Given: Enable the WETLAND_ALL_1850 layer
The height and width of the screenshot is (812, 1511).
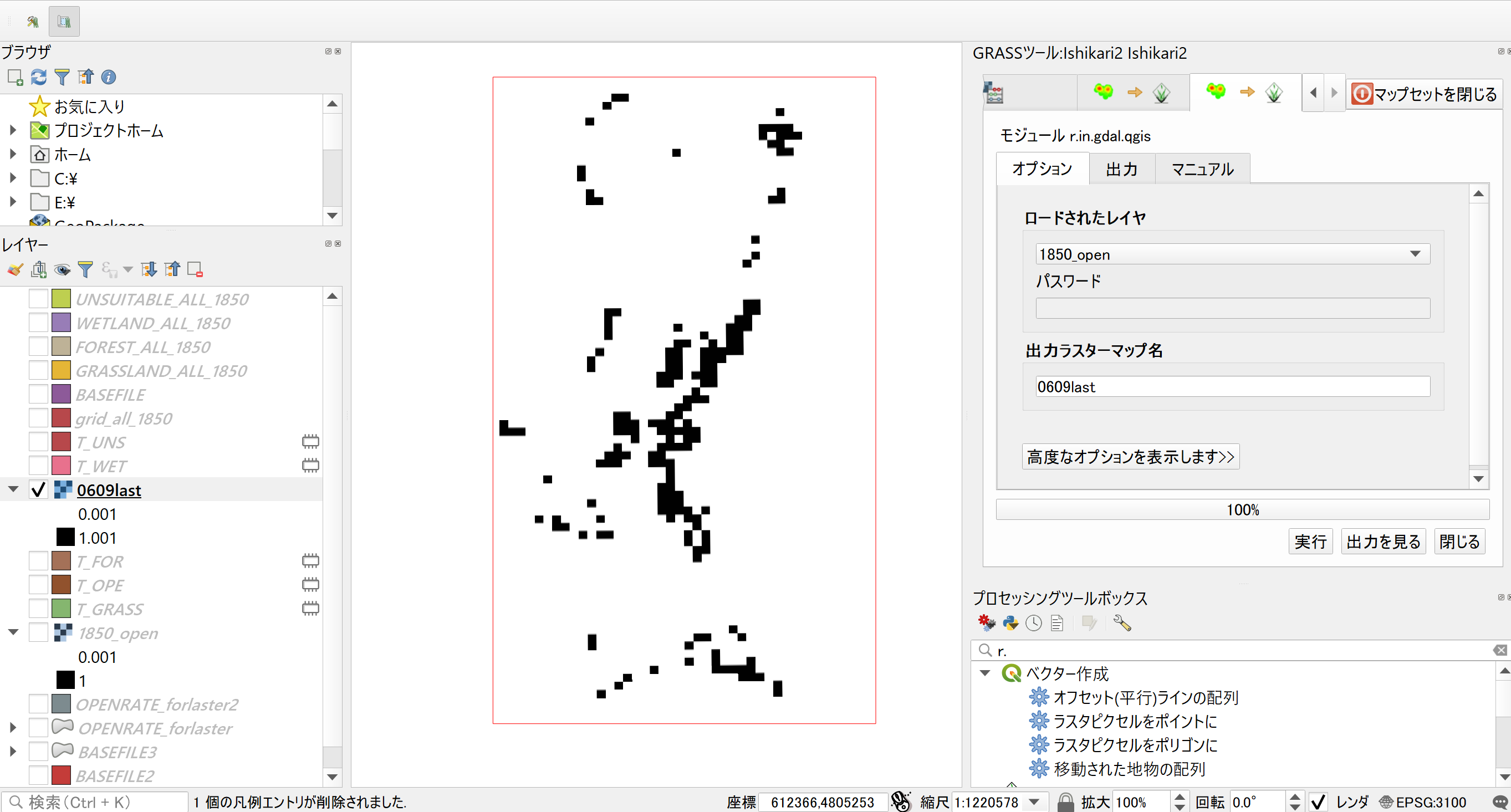Looking at the screenshot, I should point(38,322).
